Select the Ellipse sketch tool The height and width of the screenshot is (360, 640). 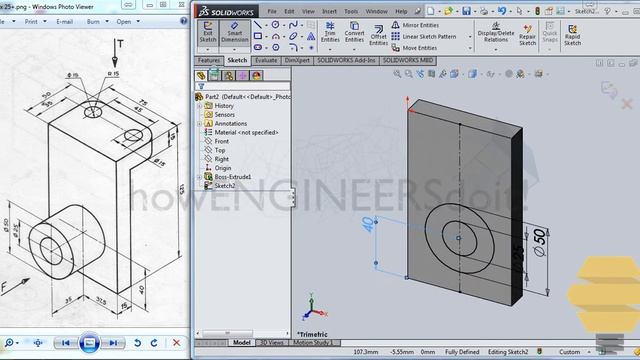(293, 36)
